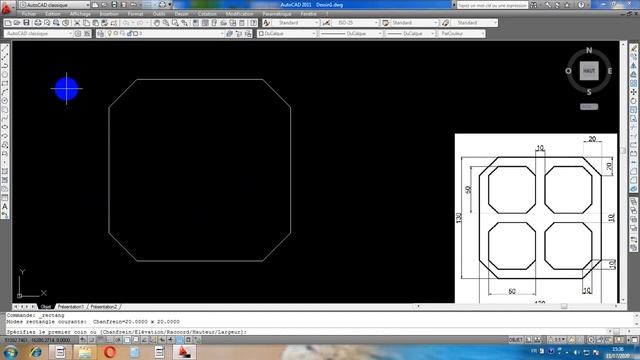Open the ParCouleur plot style dropdown
Viewport: 640px width, 360px height.
point(462,33)
